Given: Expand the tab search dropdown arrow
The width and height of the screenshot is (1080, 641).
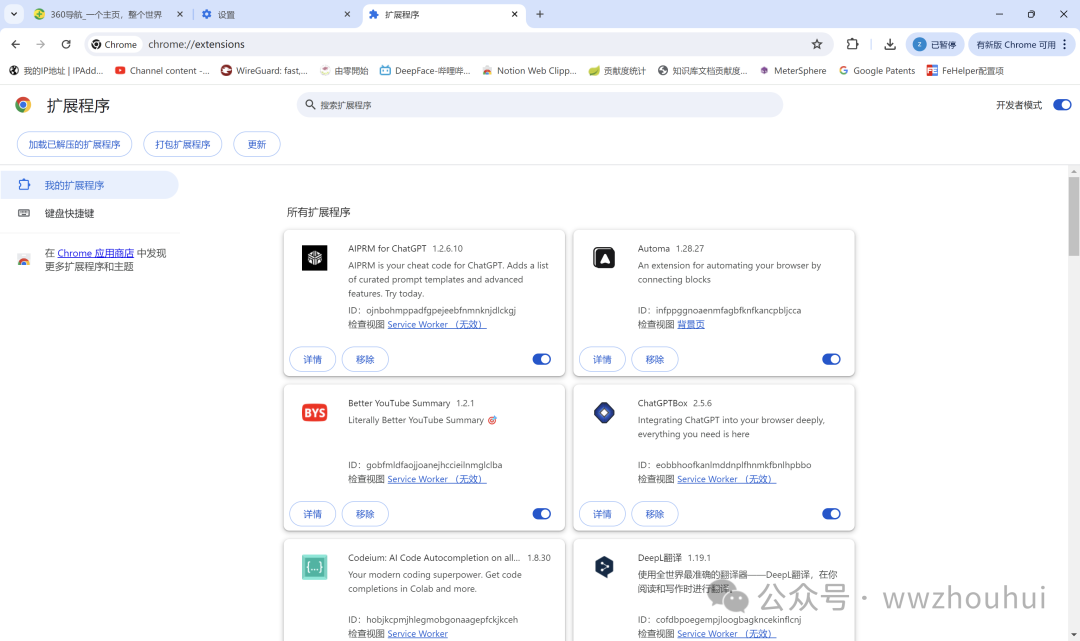Looking at the screenshot, I should pyautogui.click(x=14, y=14).
